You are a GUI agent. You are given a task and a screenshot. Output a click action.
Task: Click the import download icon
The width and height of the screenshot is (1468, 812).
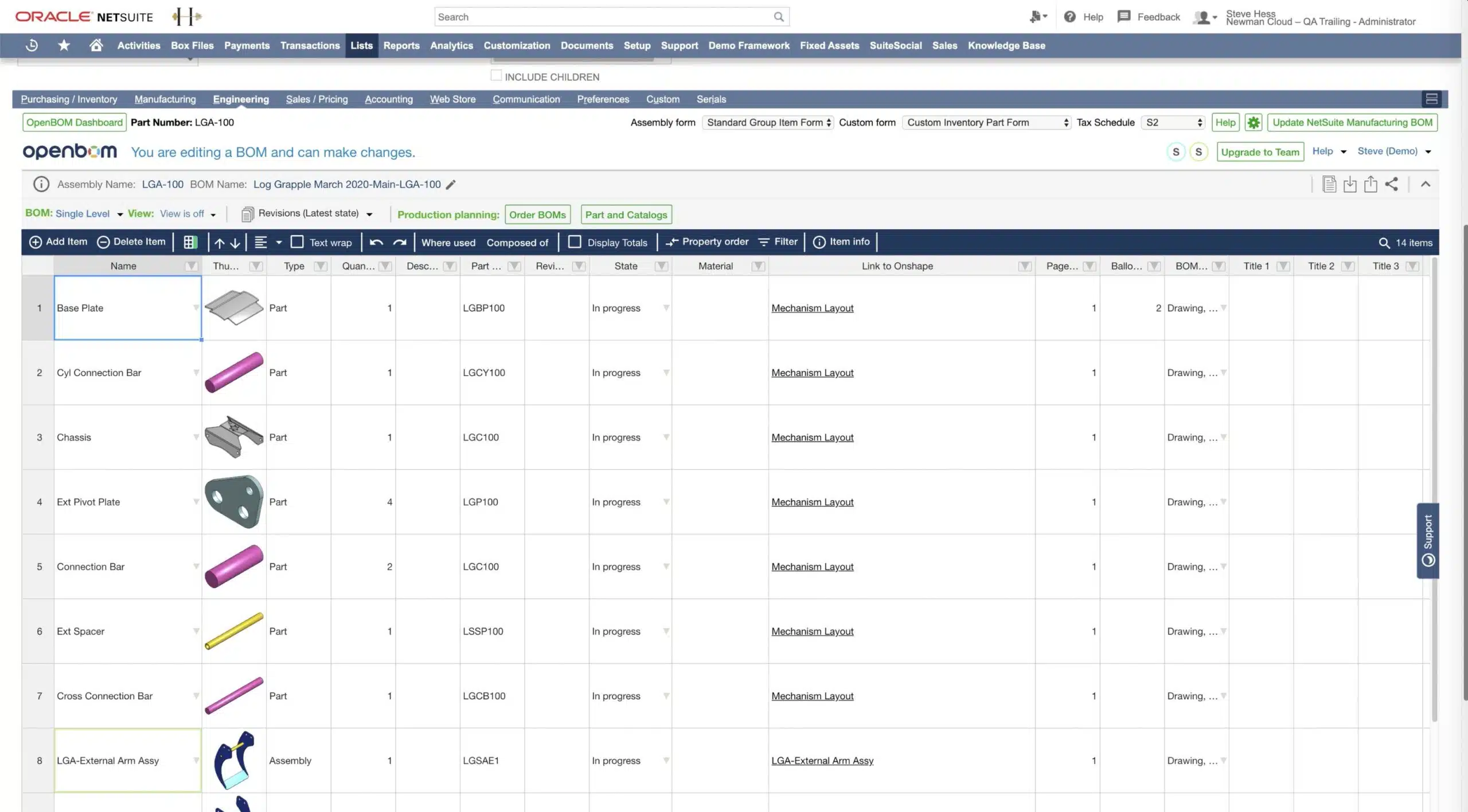pos(1350,184)
